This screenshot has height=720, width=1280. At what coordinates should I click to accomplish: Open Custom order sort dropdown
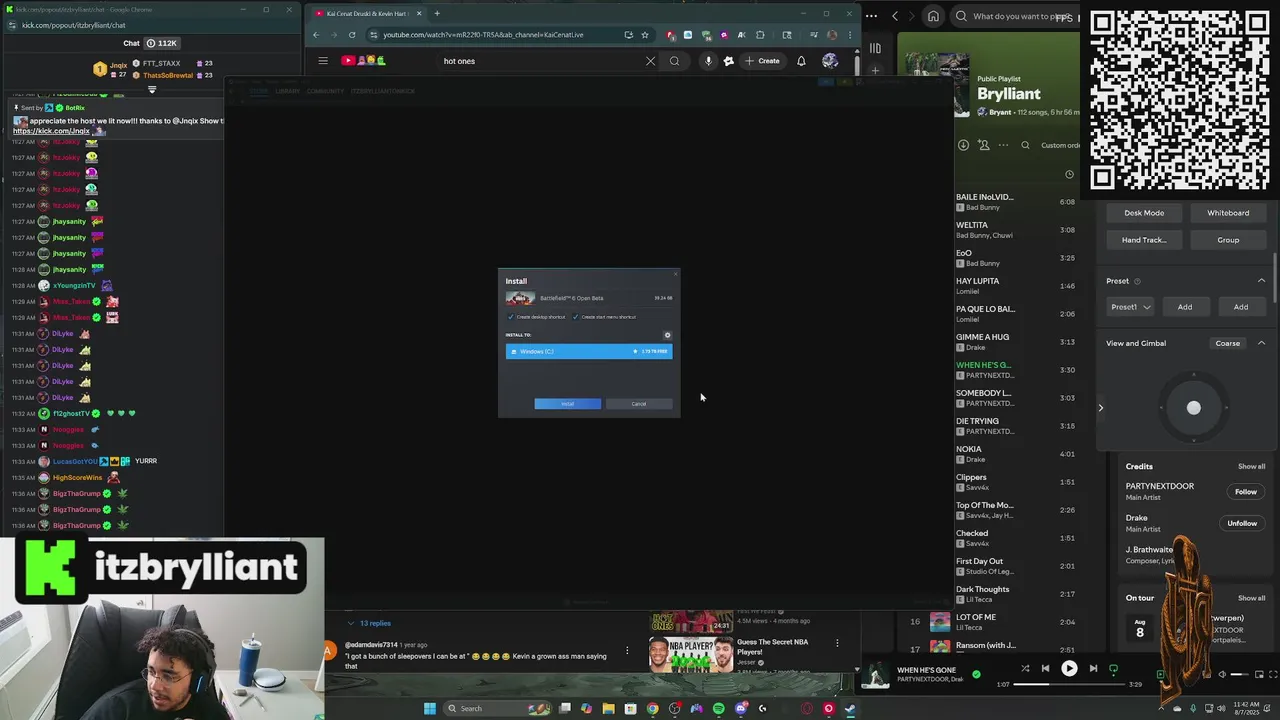tap(1060, 145)
